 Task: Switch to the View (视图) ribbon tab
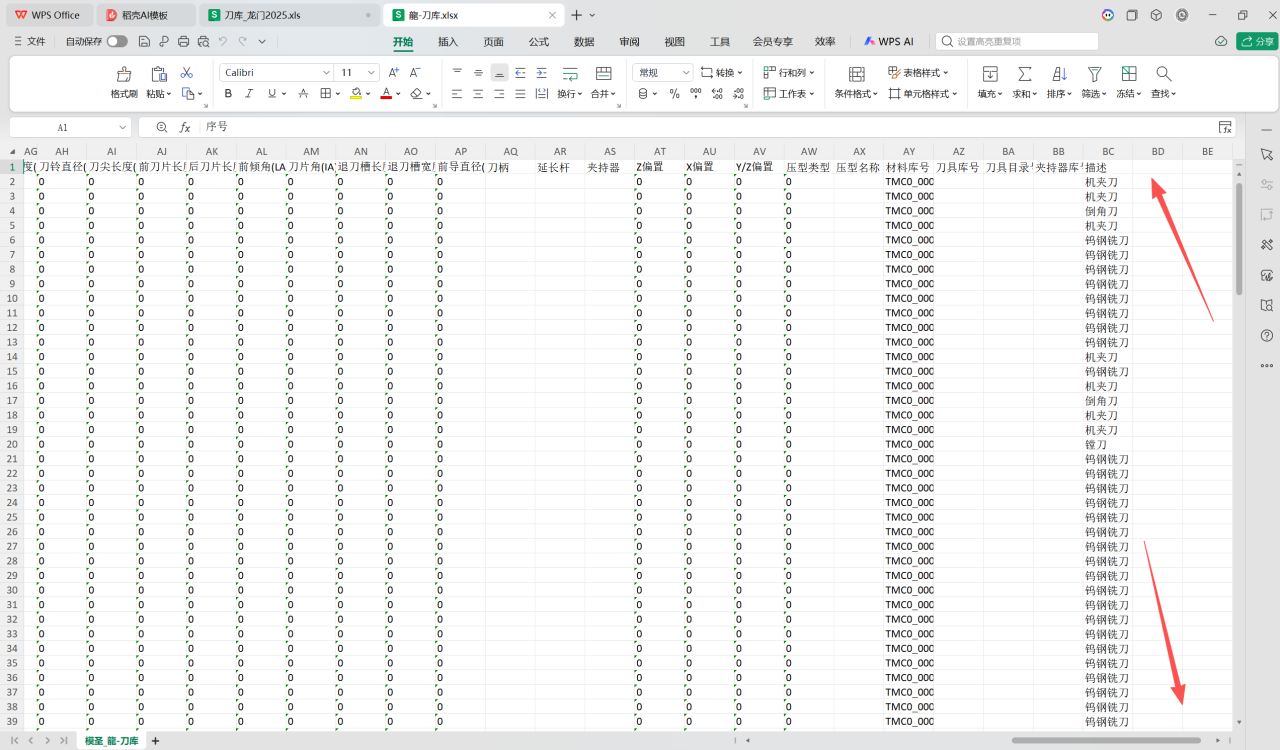(675, 42)
